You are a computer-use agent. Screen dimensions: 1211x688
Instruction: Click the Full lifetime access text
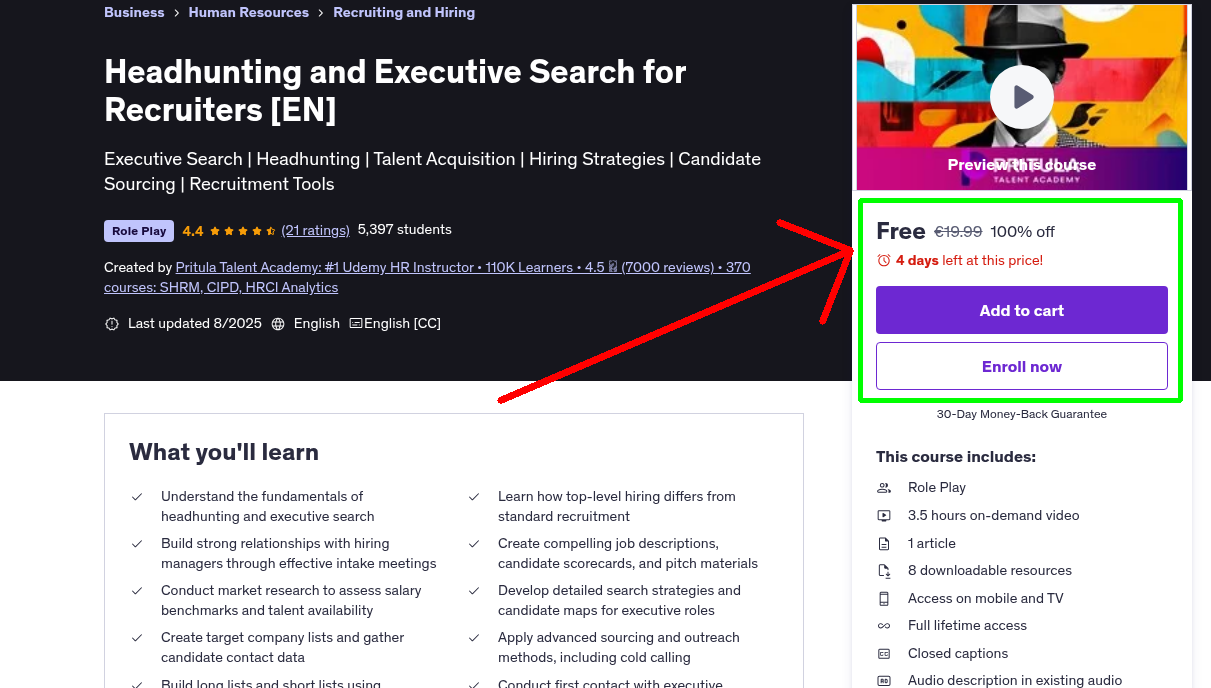(x=968, y=626)
